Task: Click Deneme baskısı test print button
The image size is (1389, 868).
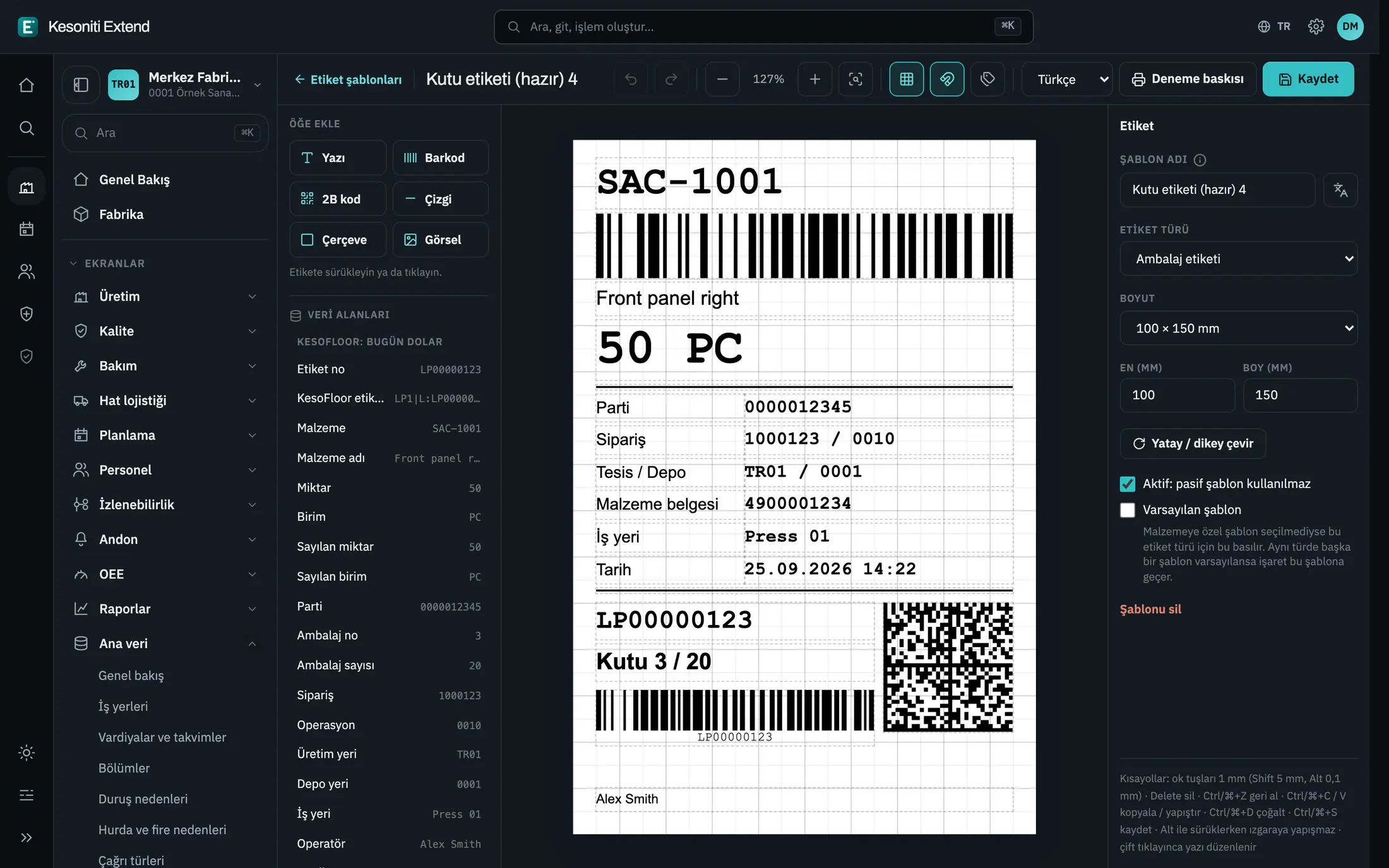Action: [x=1188, y=79]
